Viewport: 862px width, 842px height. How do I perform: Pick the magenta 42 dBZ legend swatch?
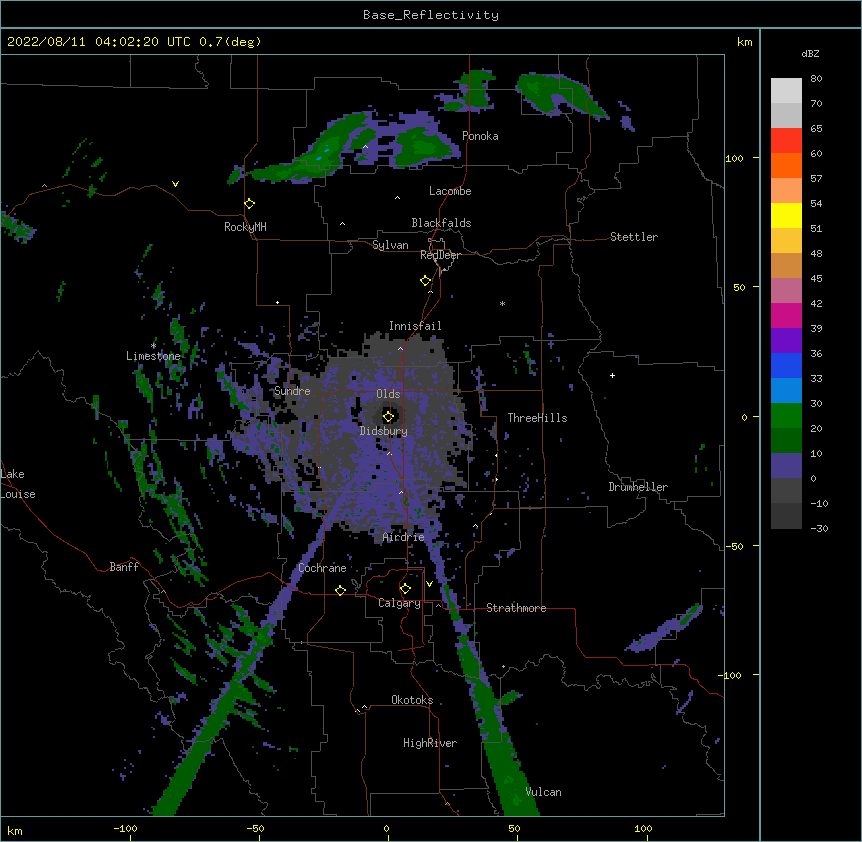click(x=786, y=315)
